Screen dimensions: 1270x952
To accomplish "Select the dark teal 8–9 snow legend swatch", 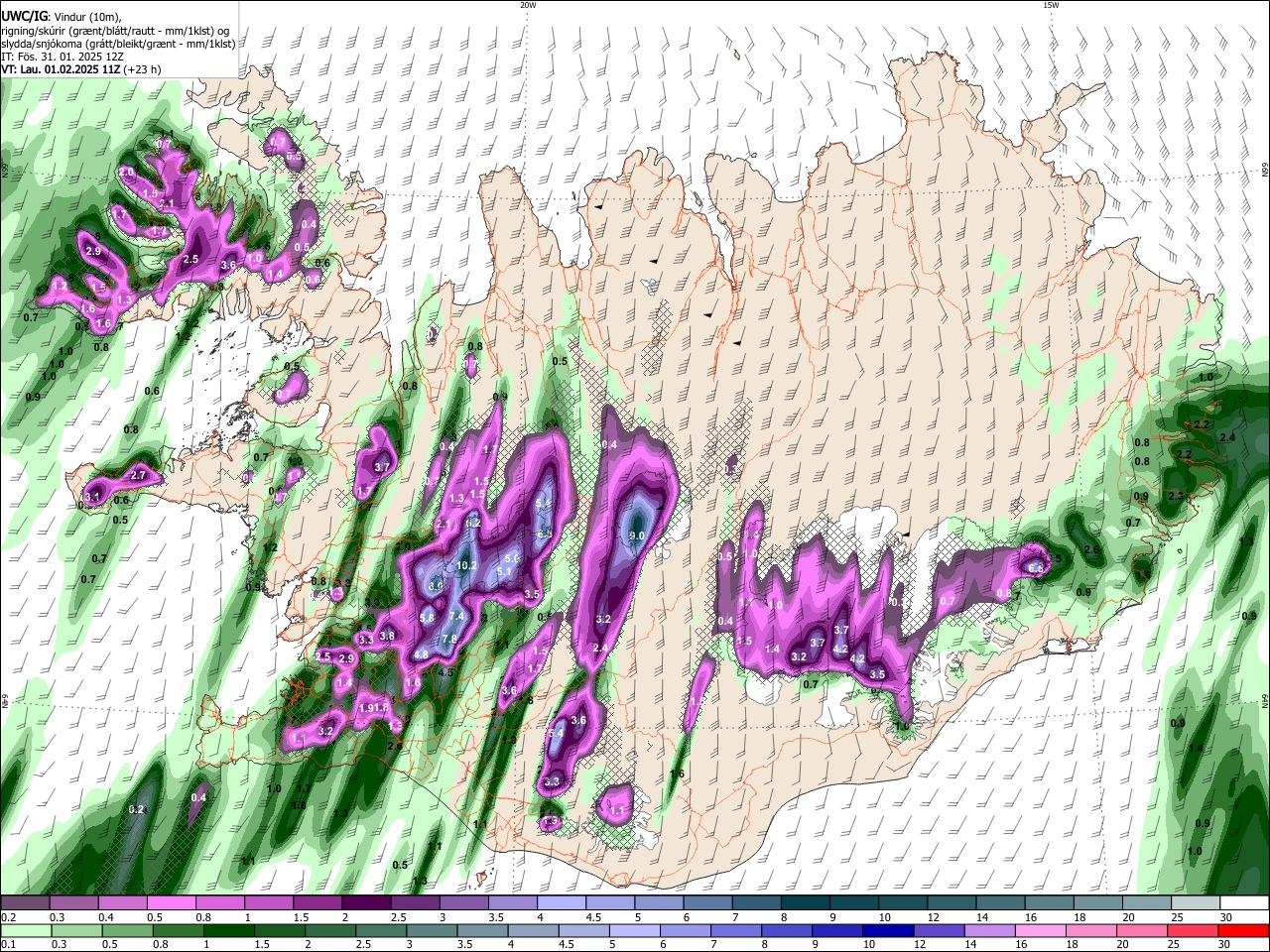I will pyautogui.click(x=804, y=902).
